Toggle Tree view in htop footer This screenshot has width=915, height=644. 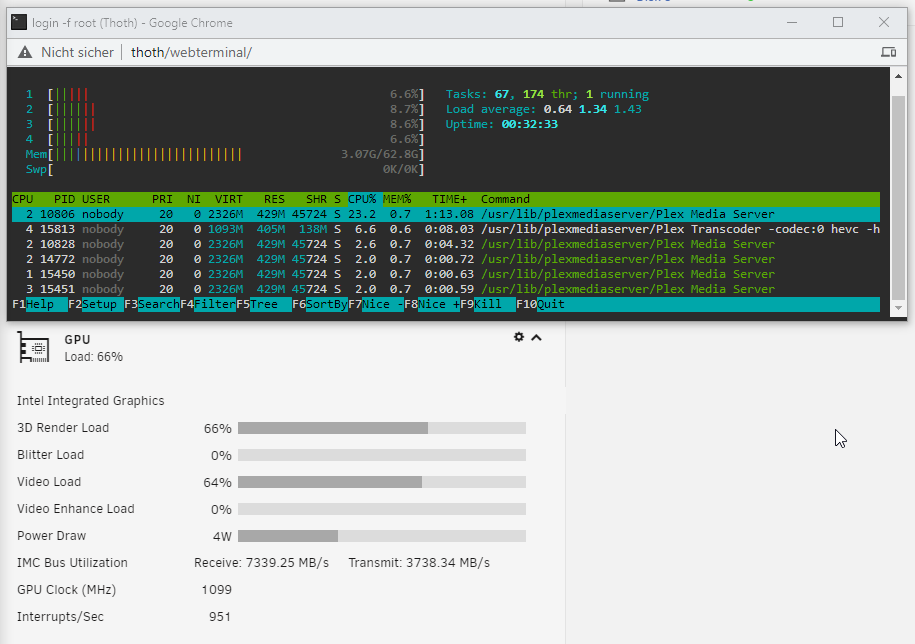(264, 304)
